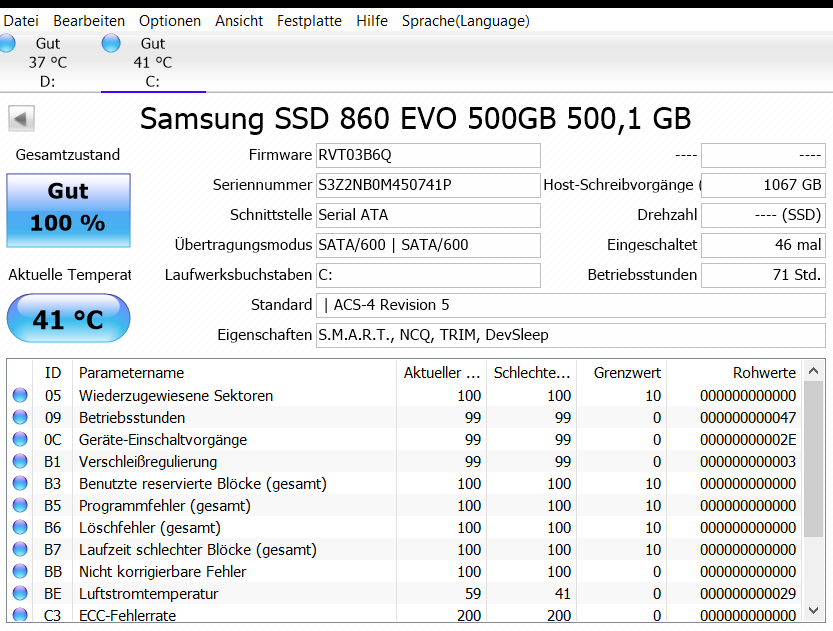Select Laufzeit schlechter Blöcke (gesamt) text
This screenshot has height=631, width=833.
pyautogui.click(x=198, y=550)
